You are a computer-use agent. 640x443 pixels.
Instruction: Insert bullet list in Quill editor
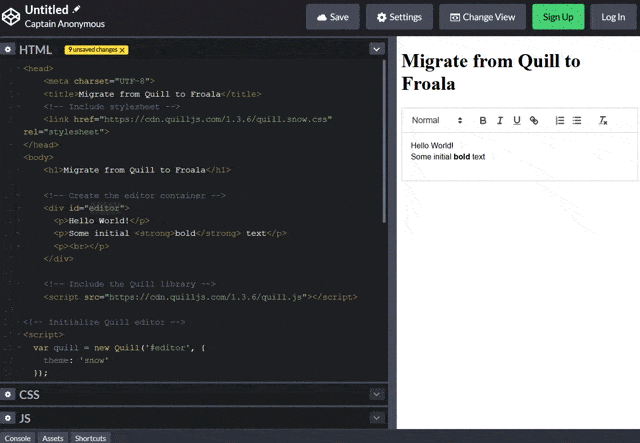(x=577, y=120)
